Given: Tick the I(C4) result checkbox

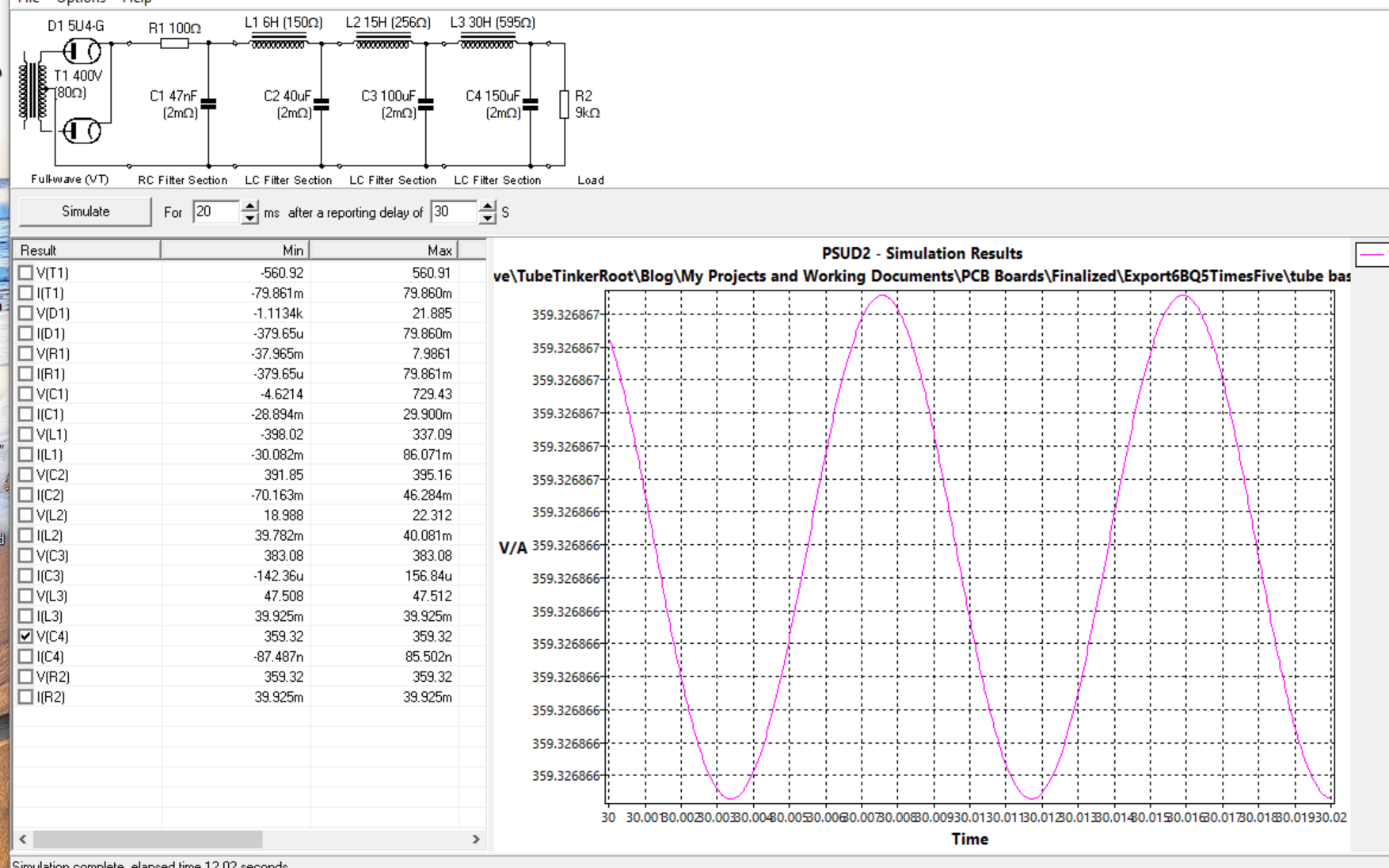Looking at the screenshot, I should [25, 657].
